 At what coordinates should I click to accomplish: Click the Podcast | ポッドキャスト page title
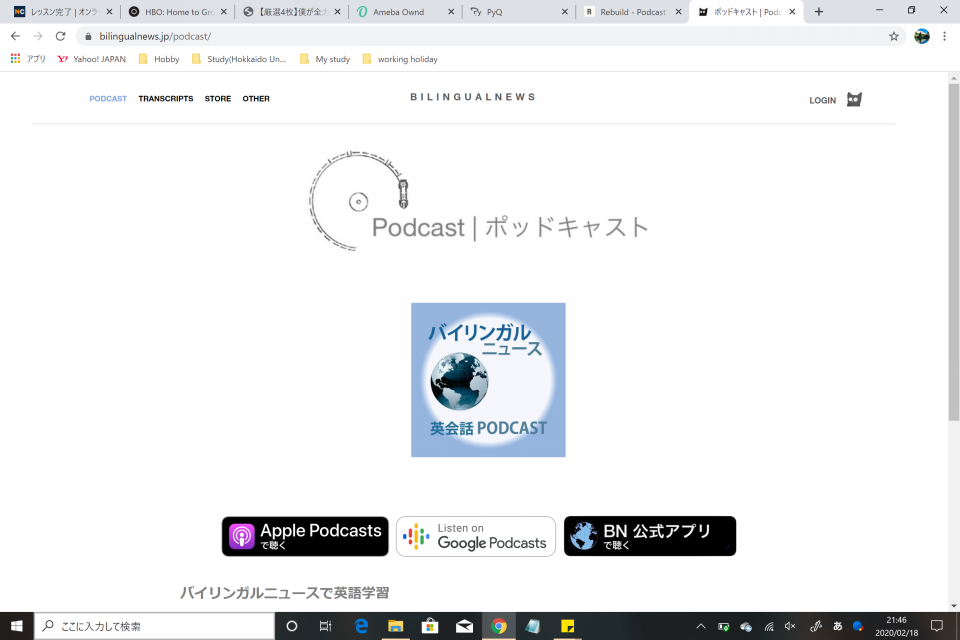510,227
